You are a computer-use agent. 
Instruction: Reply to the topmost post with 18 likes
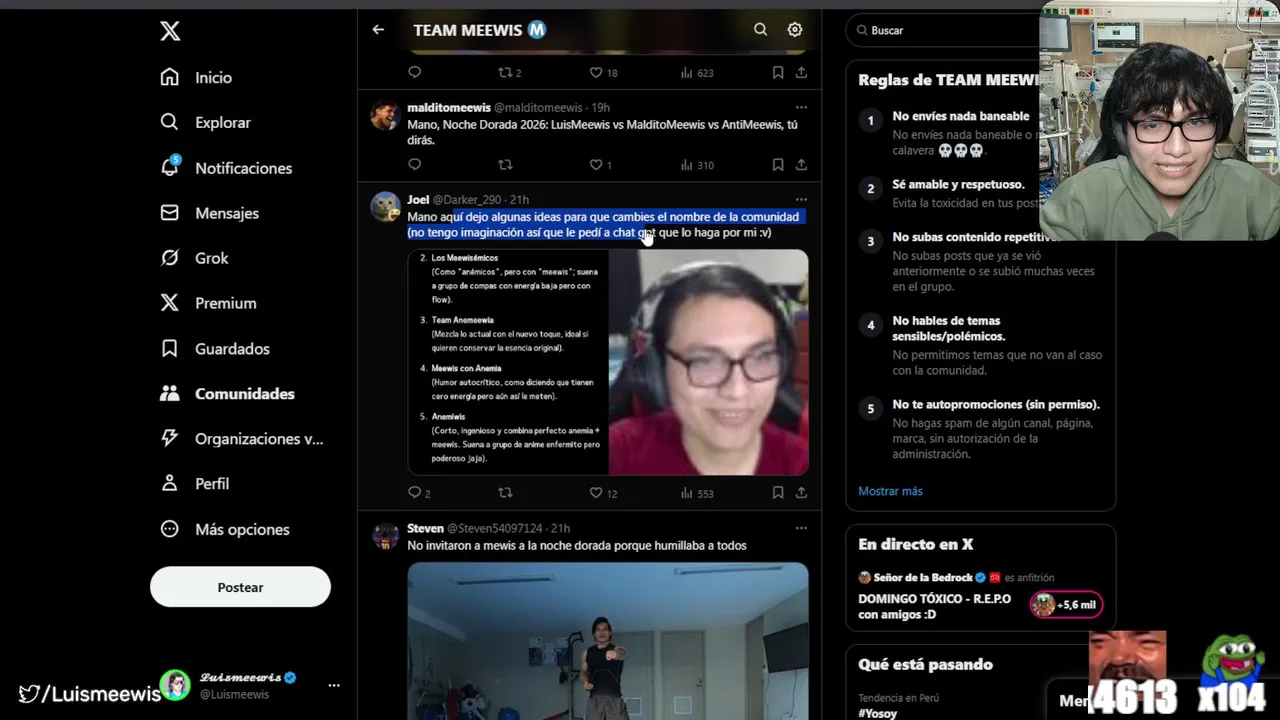(415, 72)
